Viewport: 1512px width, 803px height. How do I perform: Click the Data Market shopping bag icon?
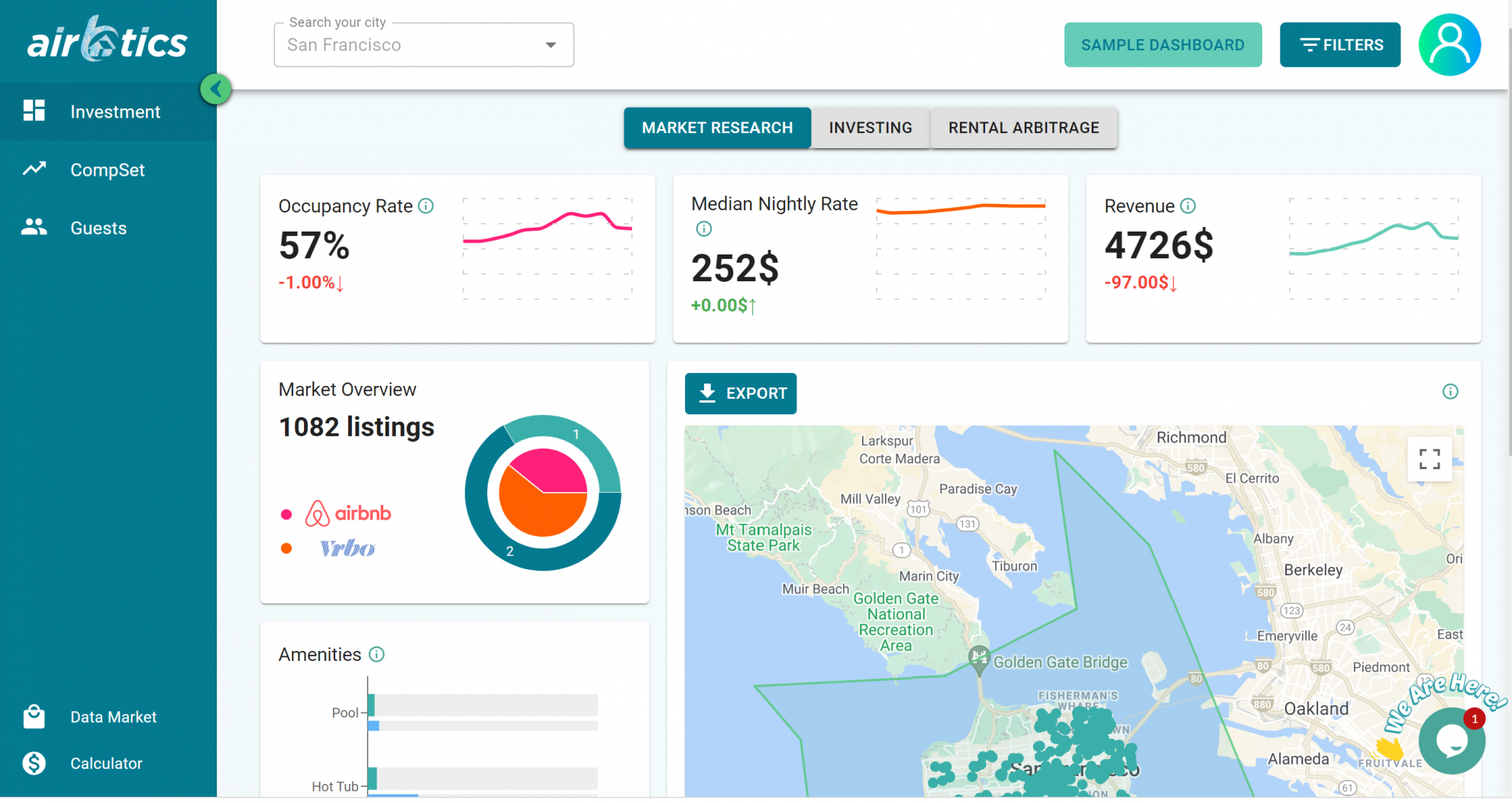pos(34,717)
